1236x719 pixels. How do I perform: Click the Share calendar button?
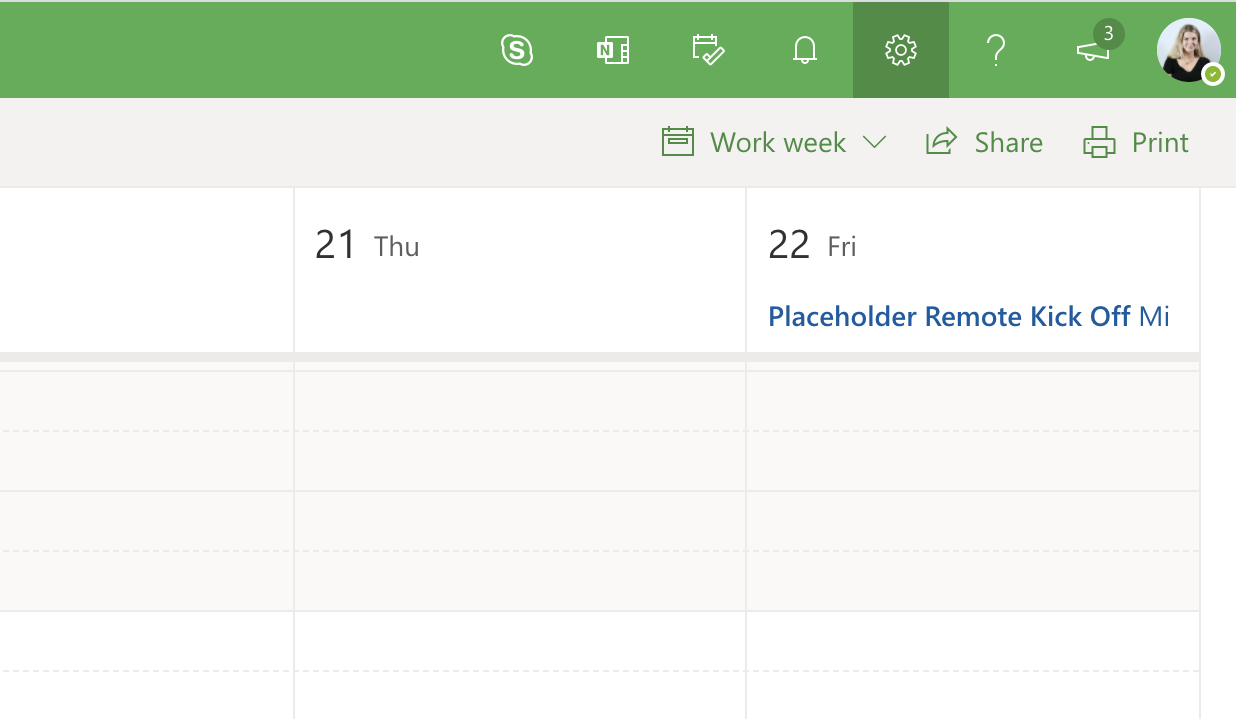(1008, 142)
